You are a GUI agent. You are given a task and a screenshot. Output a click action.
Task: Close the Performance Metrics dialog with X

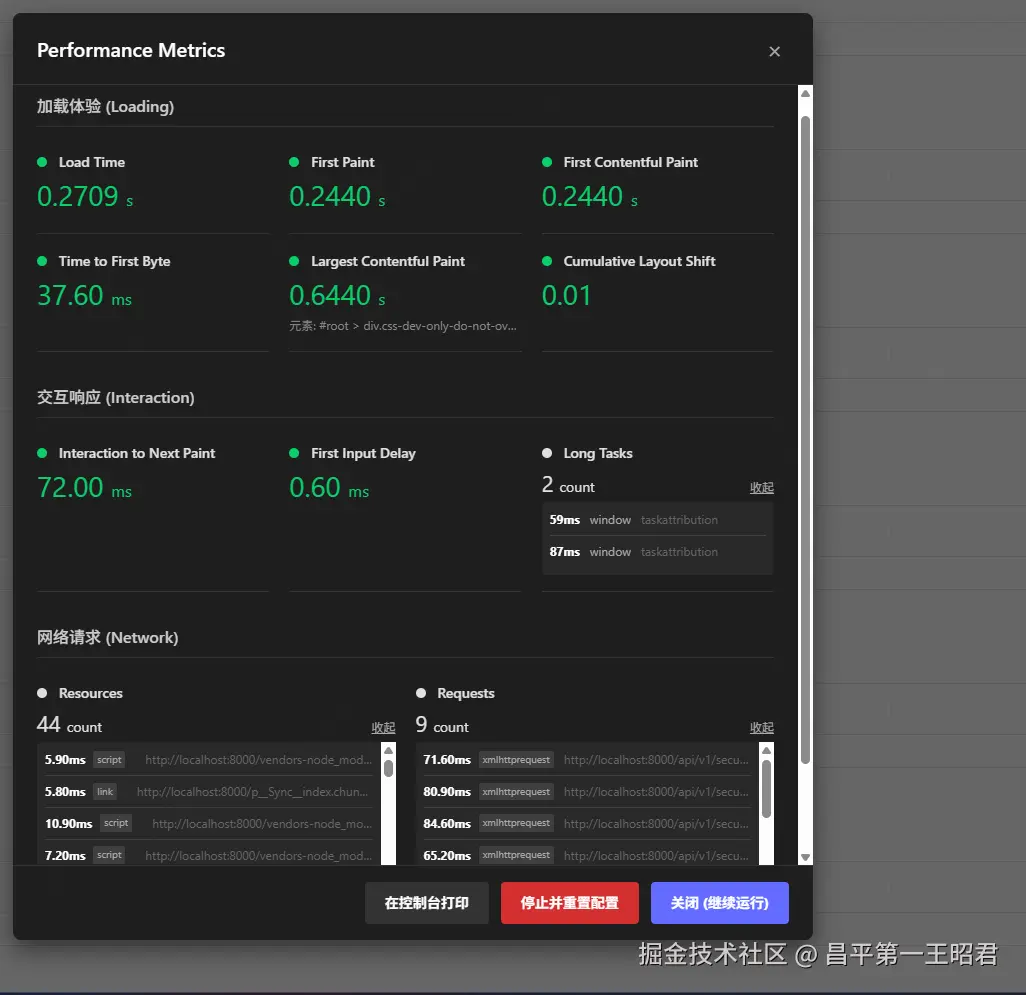tap(774, 52)
